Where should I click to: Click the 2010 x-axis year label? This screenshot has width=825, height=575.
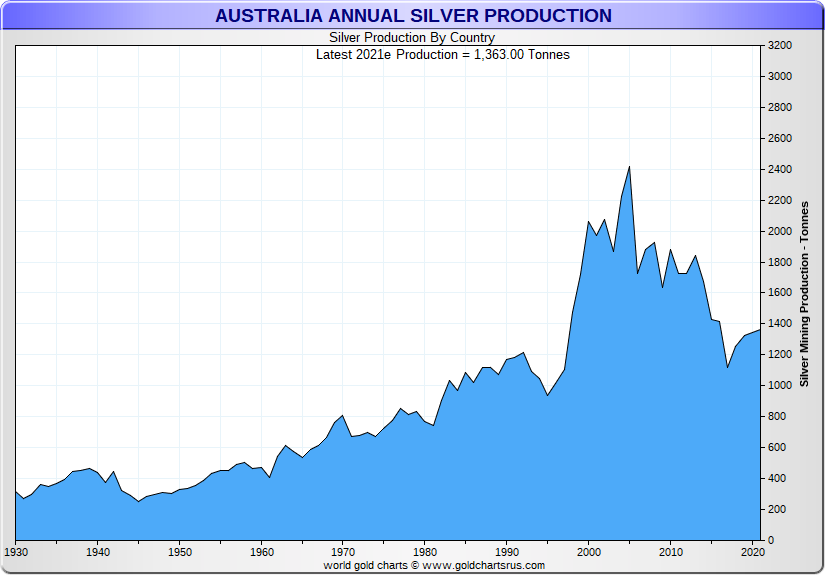pos(670,552)
